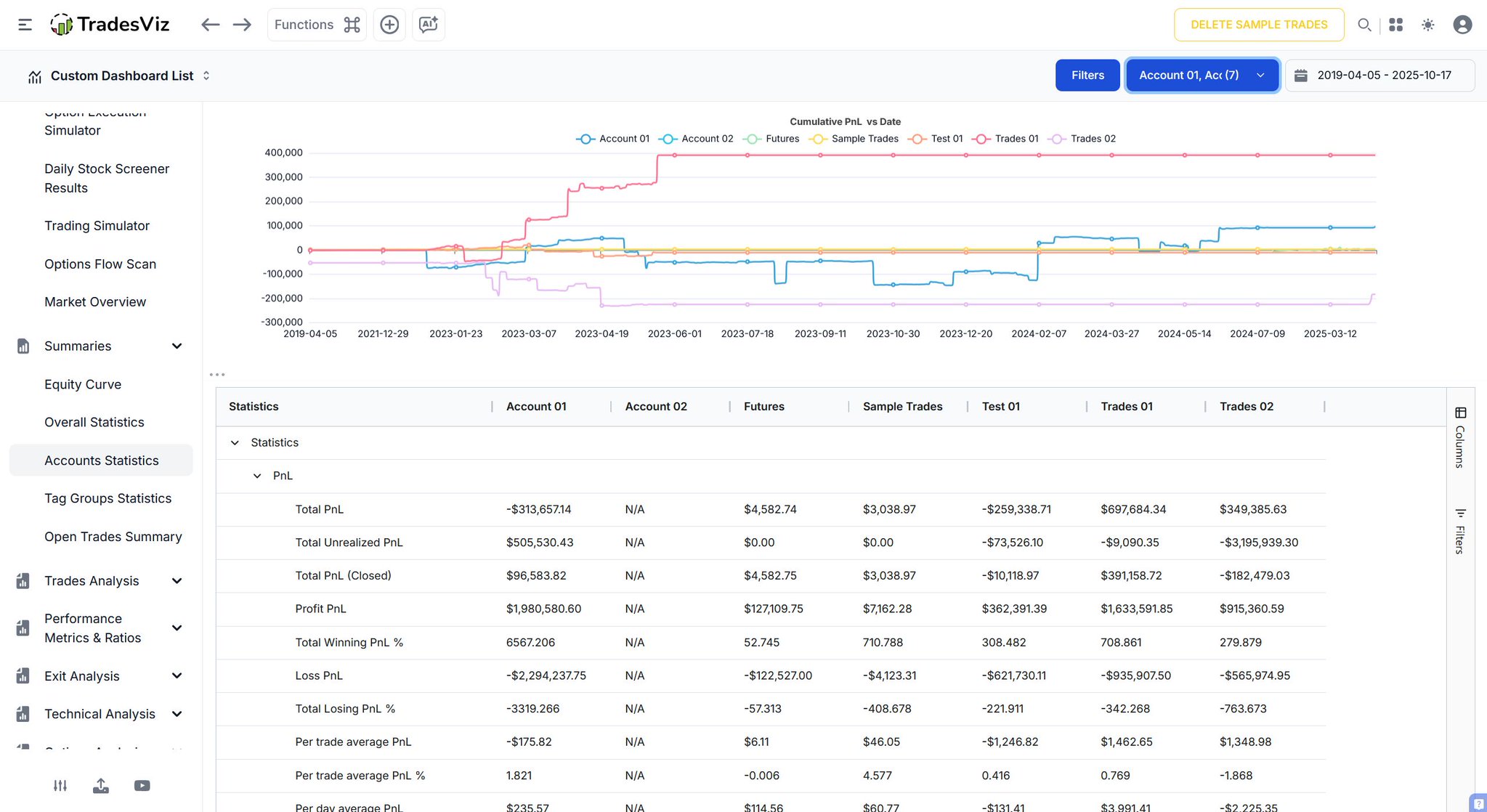Viewport: 1487px width, 812px height.
Task: Open the search magnifier icon
Action: coord(1364,25)
